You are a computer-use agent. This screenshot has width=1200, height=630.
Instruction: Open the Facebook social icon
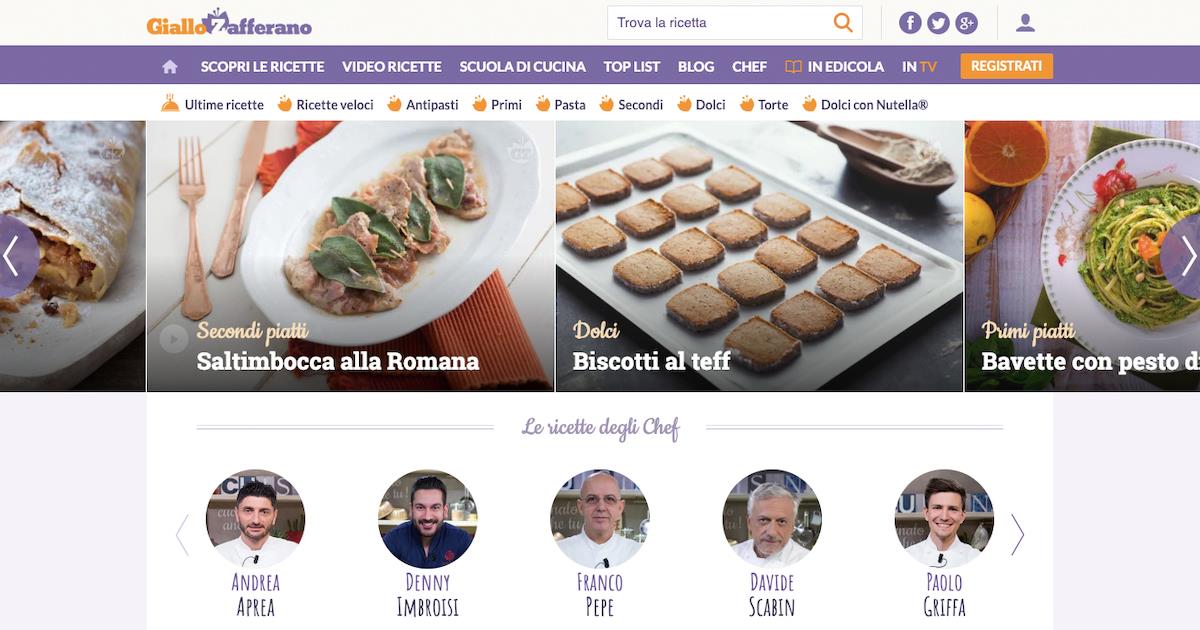coord(910,23)
